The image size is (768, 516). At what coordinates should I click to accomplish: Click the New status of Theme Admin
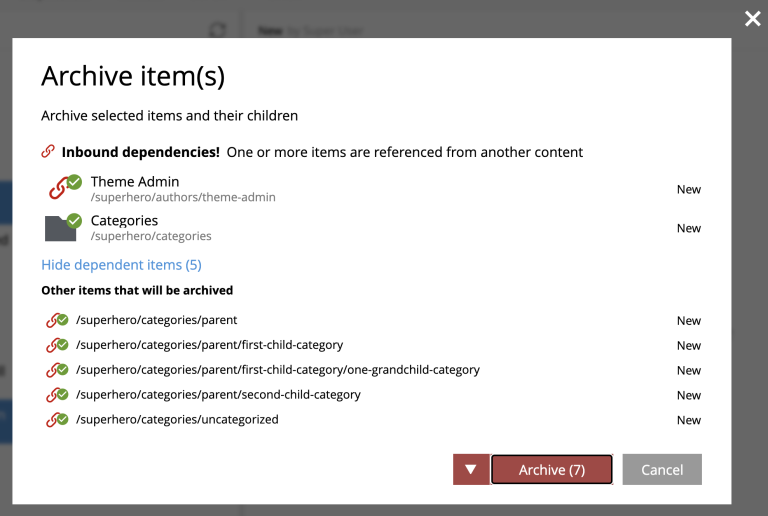[688, 189]
